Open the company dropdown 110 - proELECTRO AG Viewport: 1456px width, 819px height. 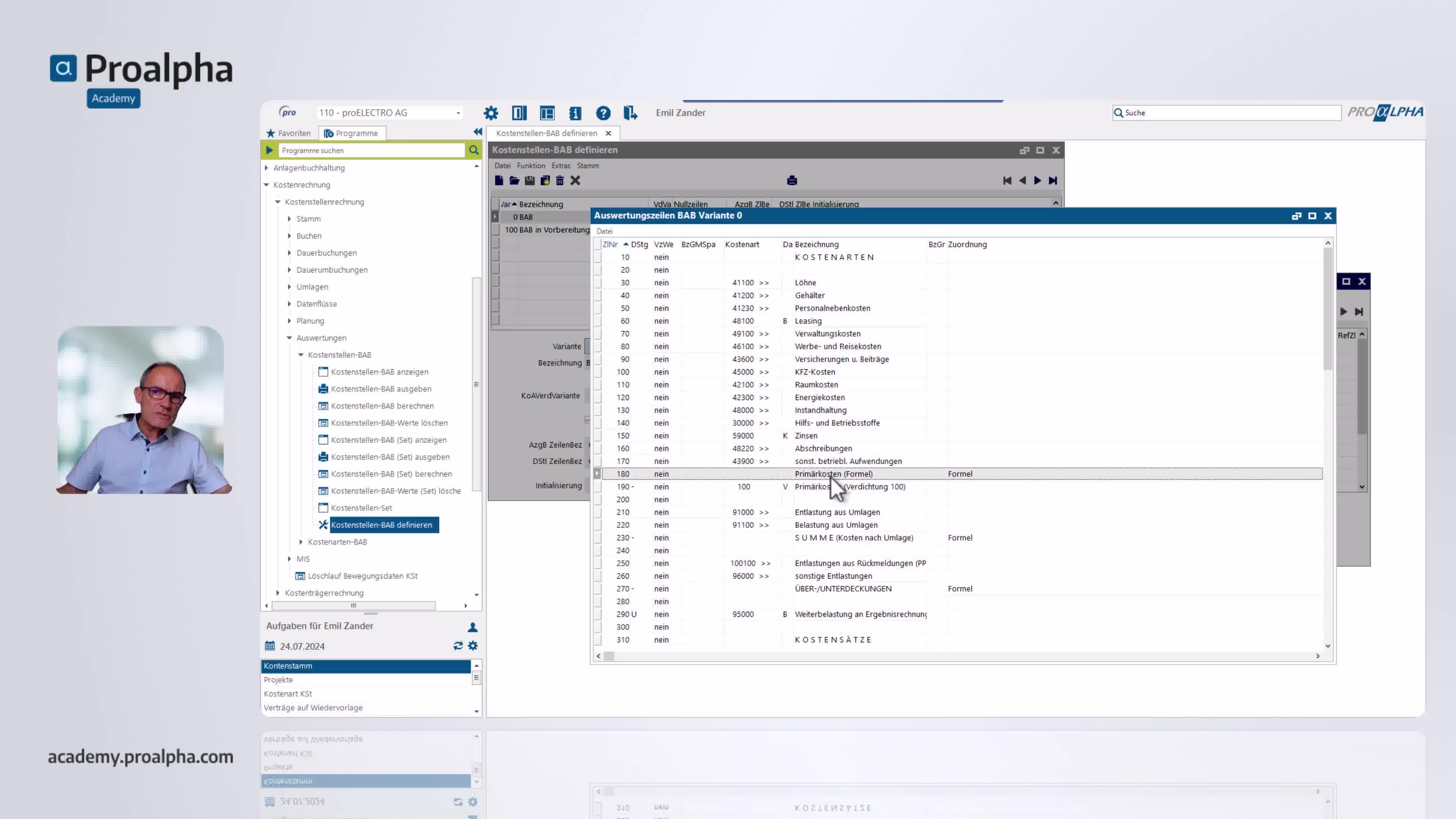tap(458, 113)
